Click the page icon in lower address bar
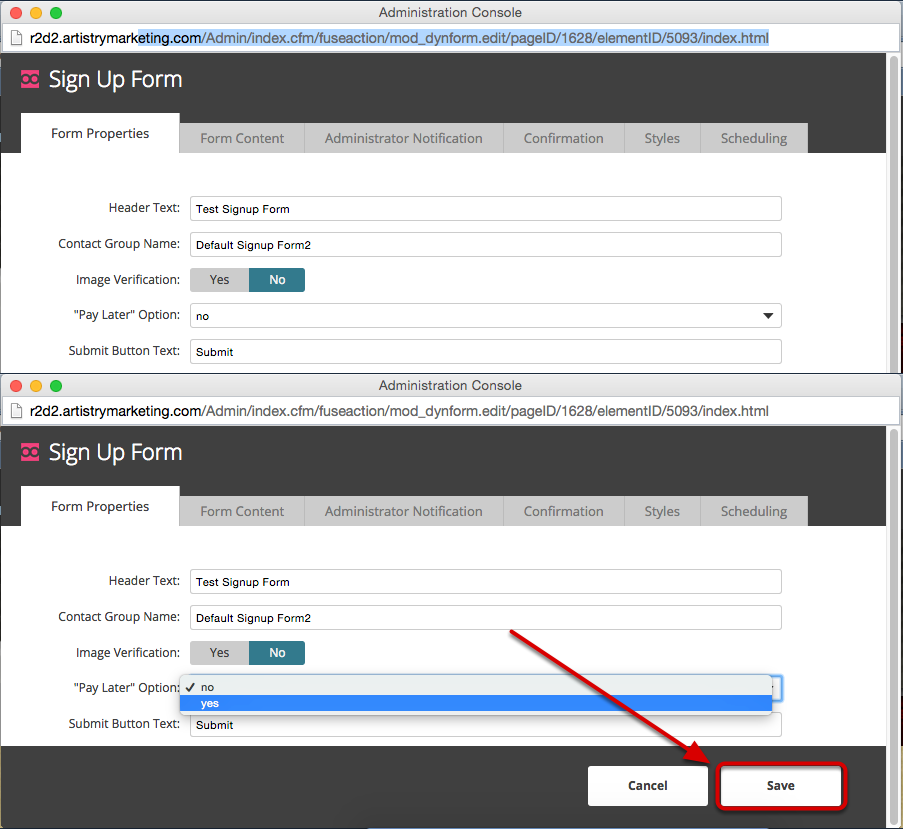Screen dimensions: 903x829 click(x=16, y=412)
